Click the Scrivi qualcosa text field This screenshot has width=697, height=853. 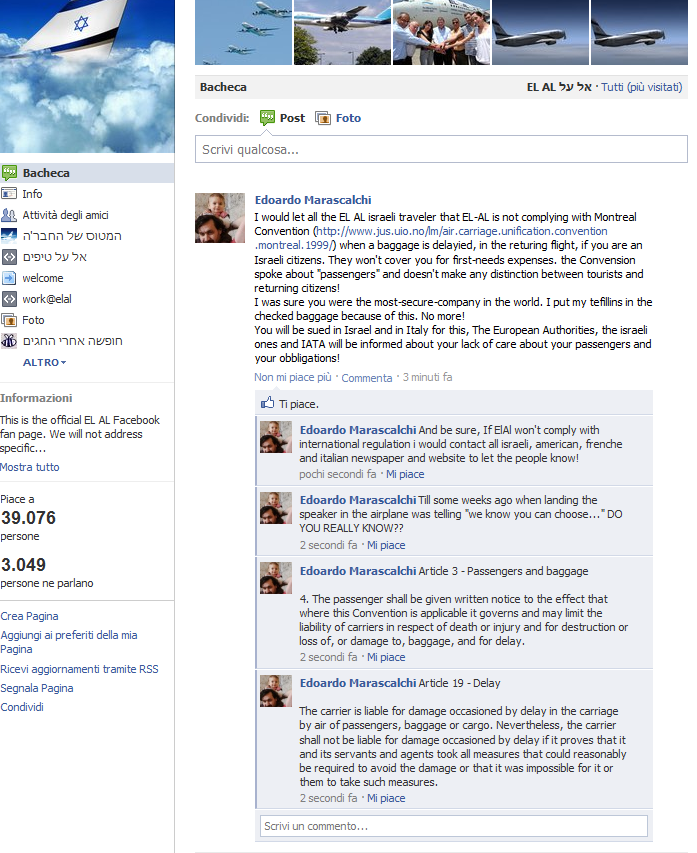tap(441, 149)
